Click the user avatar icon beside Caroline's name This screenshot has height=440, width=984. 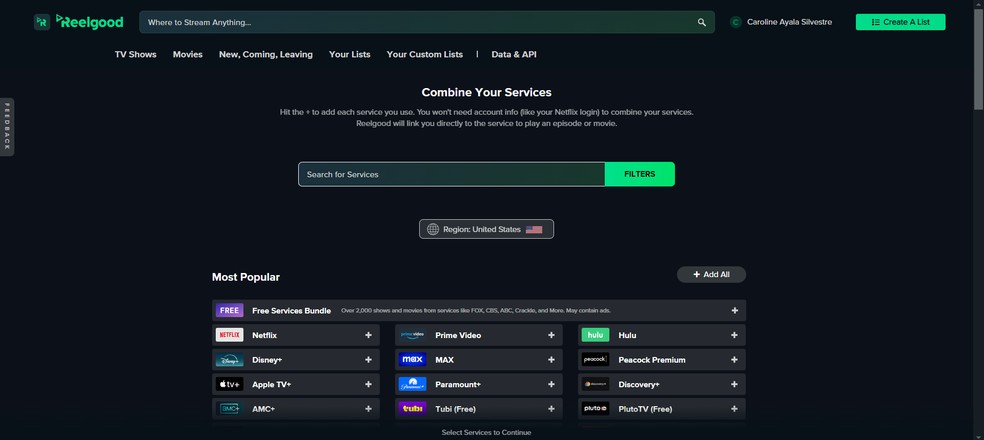pos(735,22)
